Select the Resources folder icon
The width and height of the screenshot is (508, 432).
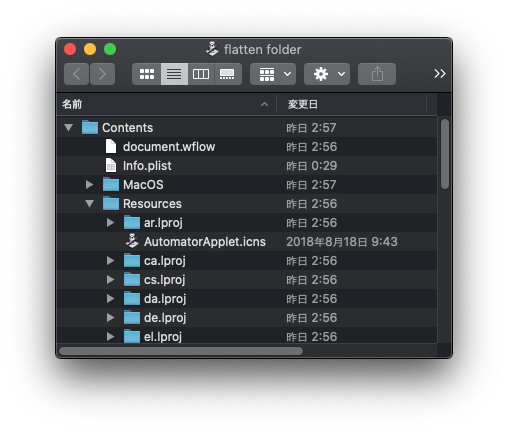[x=111, y=203]
